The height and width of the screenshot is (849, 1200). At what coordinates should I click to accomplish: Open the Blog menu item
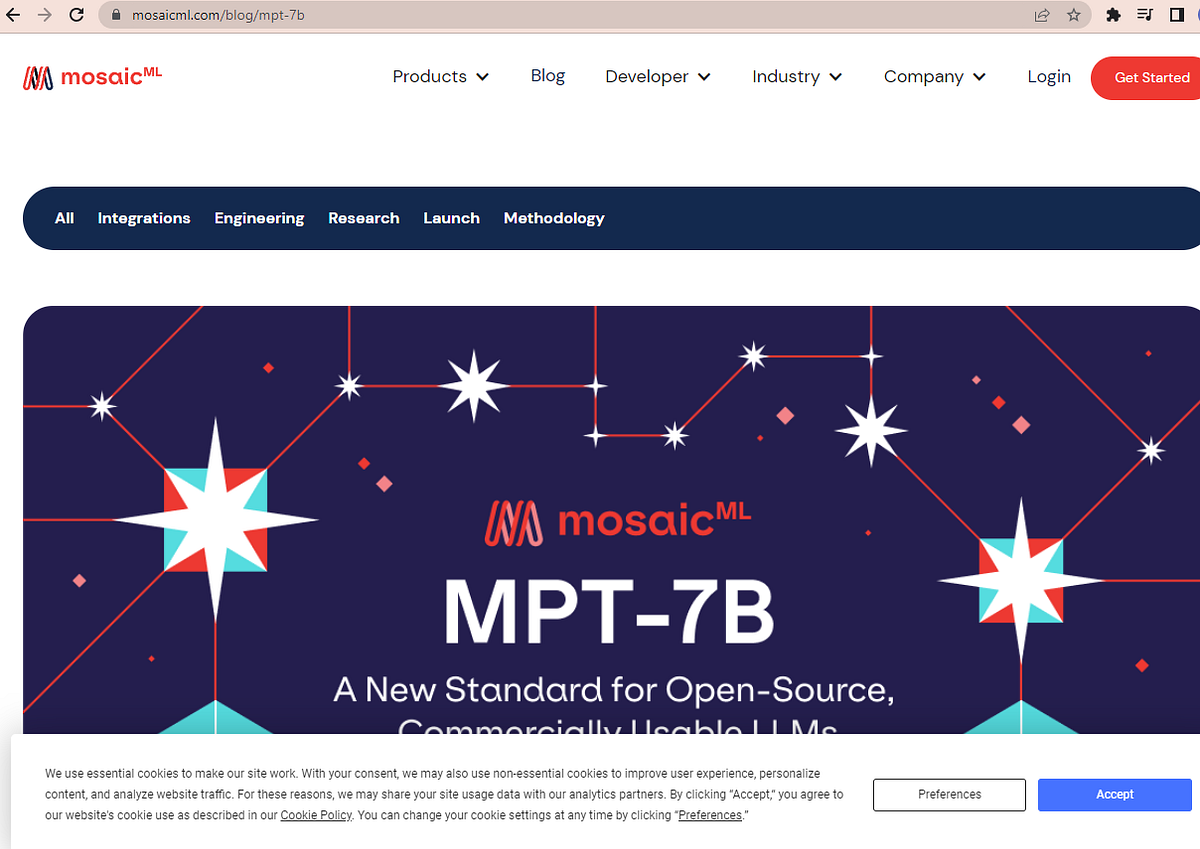(547, 76)
